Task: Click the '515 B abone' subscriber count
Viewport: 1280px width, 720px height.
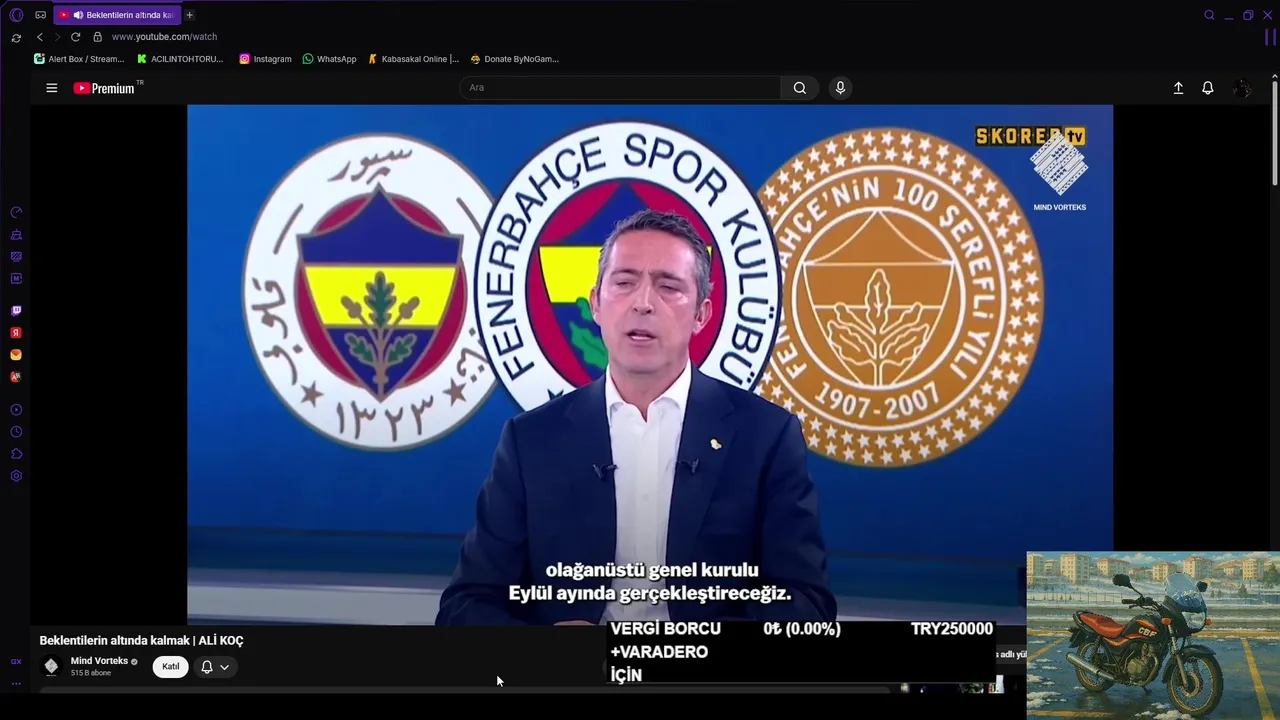Action: tap(91, 673)
